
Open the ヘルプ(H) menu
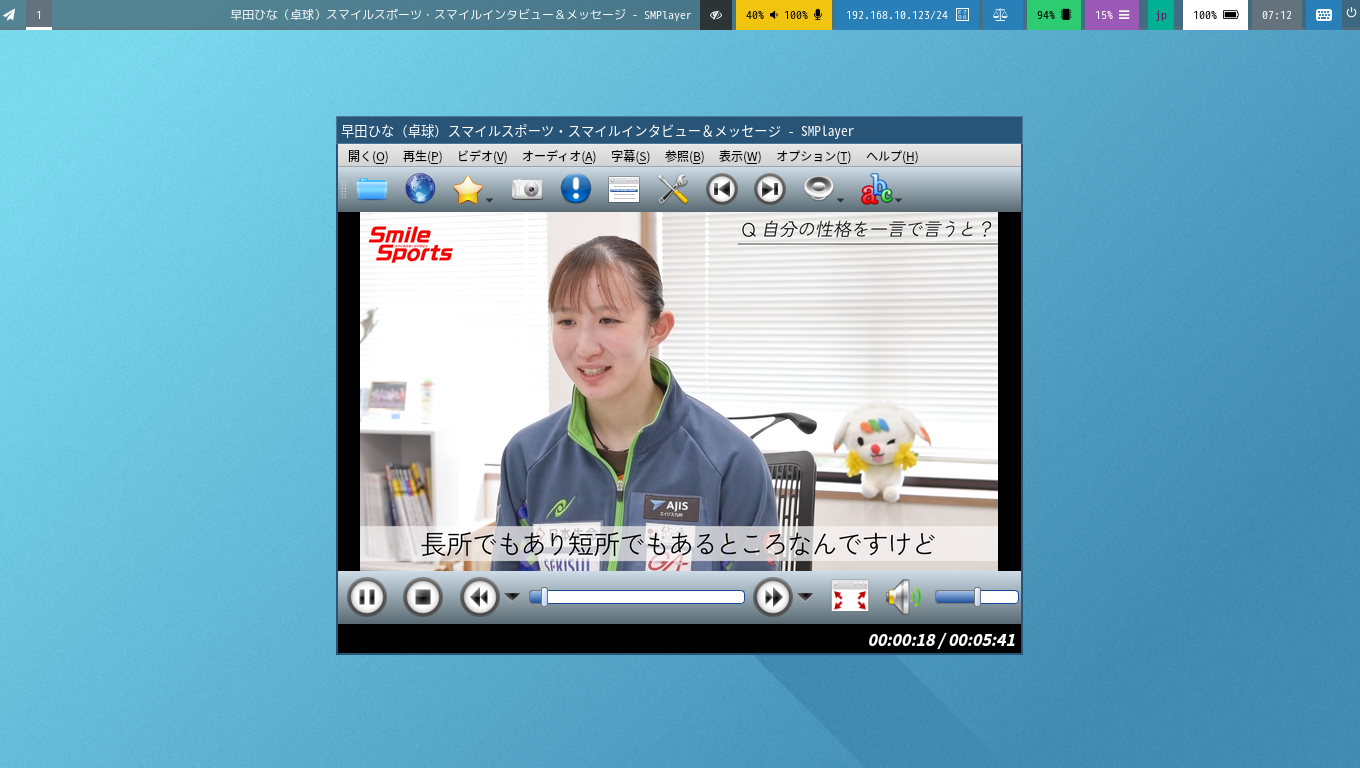[x=892, y=156]
